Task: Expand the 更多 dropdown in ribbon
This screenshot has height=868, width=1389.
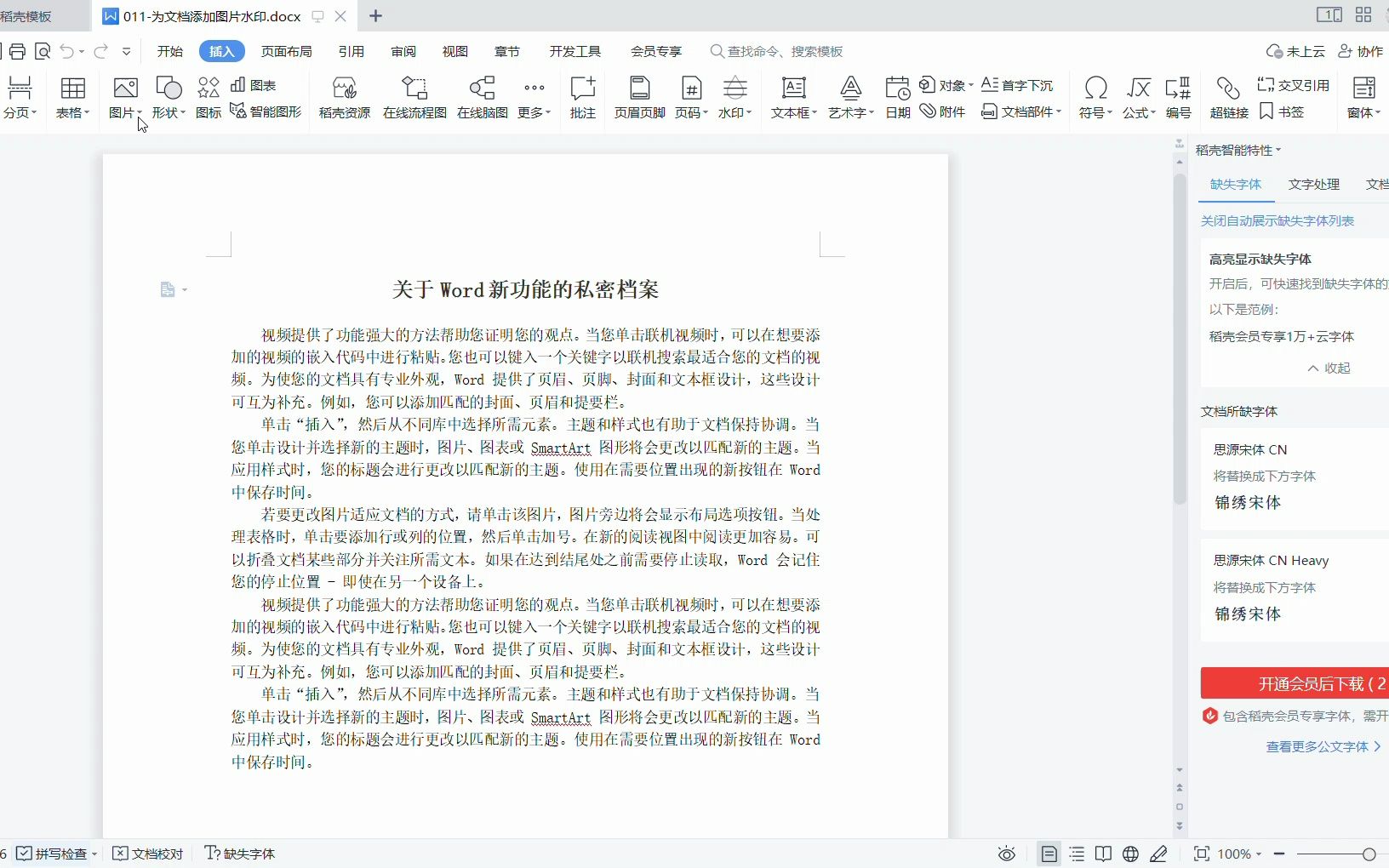Action: click(x=534, y=97)
